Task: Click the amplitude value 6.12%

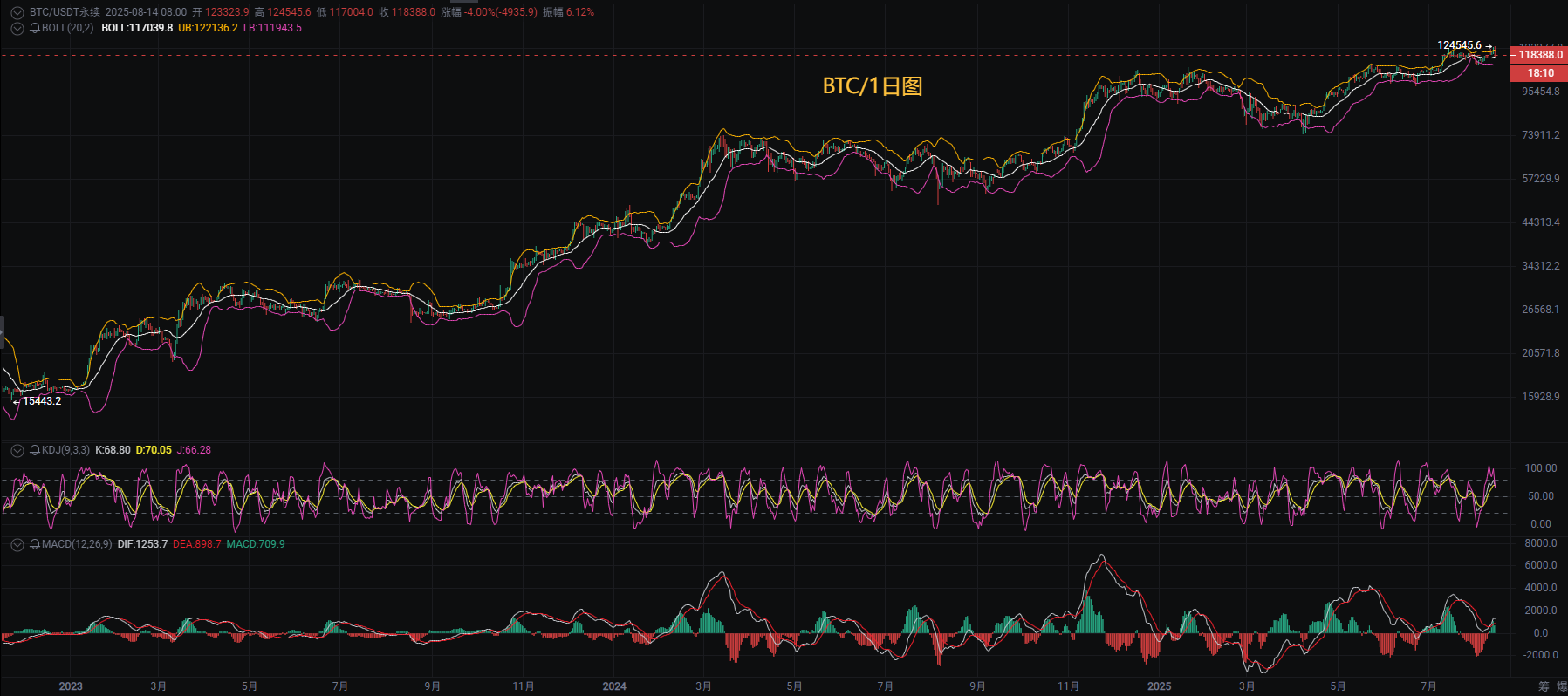Action: pyautogui.click(x=580, y=12)
